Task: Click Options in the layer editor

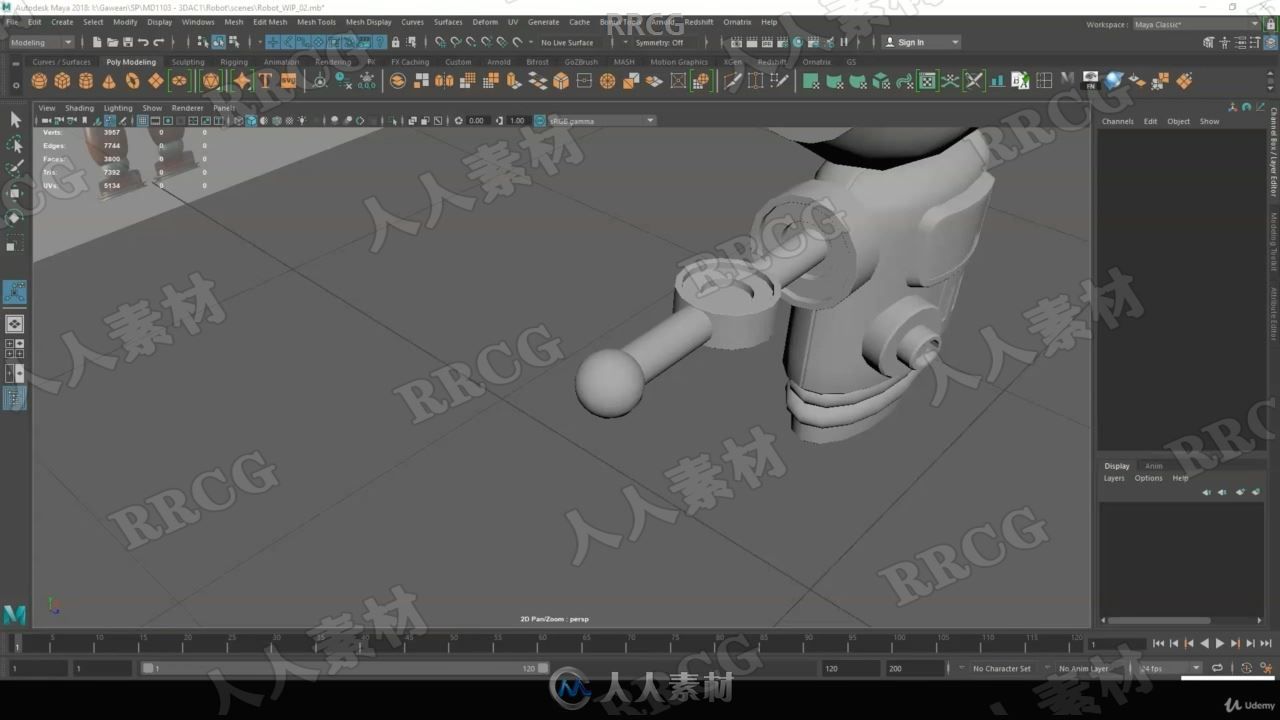Action: click(1148, 478)
